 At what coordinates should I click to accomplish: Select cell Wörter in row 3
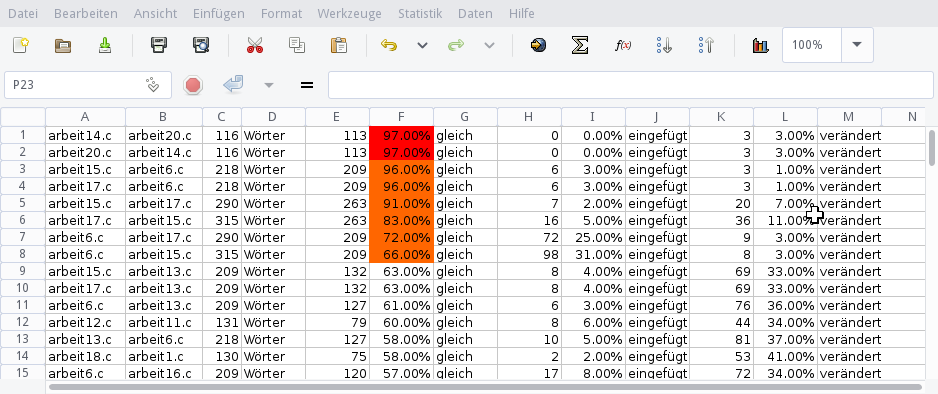coord(273,169)
